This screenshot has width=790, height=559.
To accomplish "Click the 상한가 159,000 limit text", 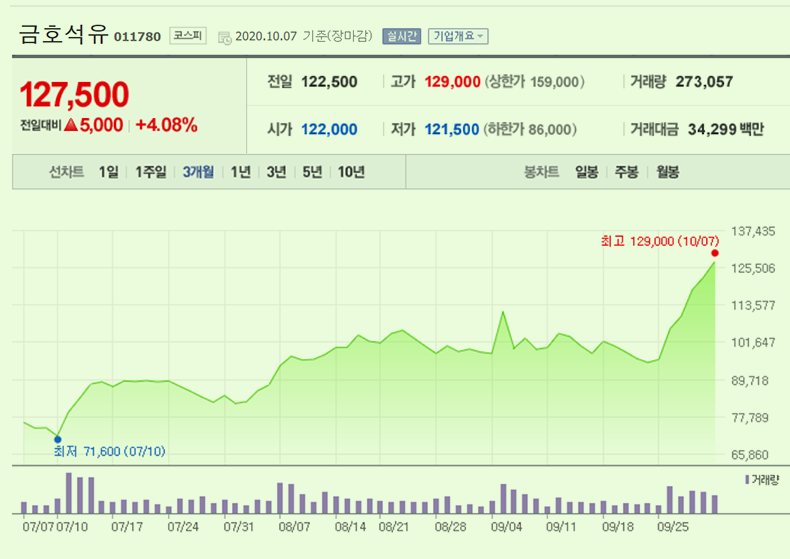I will [x=535, y=82].
